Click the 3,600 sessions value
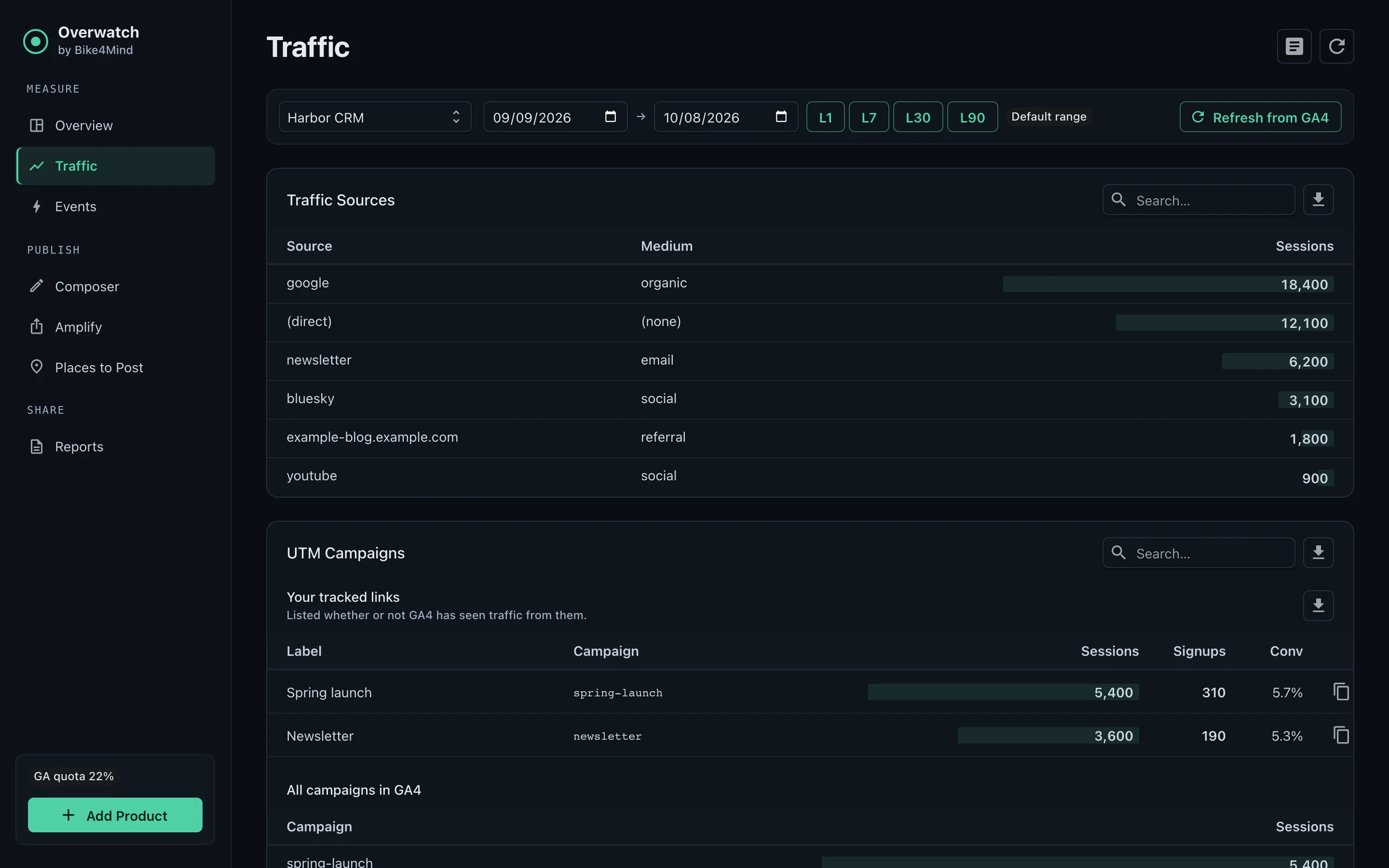1389x868 pixels. coord(1113,736)
